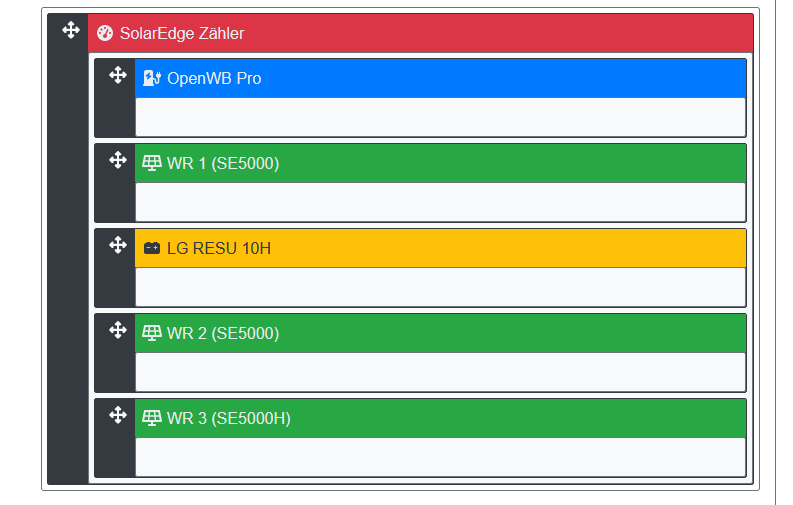Image resolution: width=793 pixels, height=505 pixels.
Task: Click the solar panel icon beside WR 1 (SE5000)
Action: (152, 163)
